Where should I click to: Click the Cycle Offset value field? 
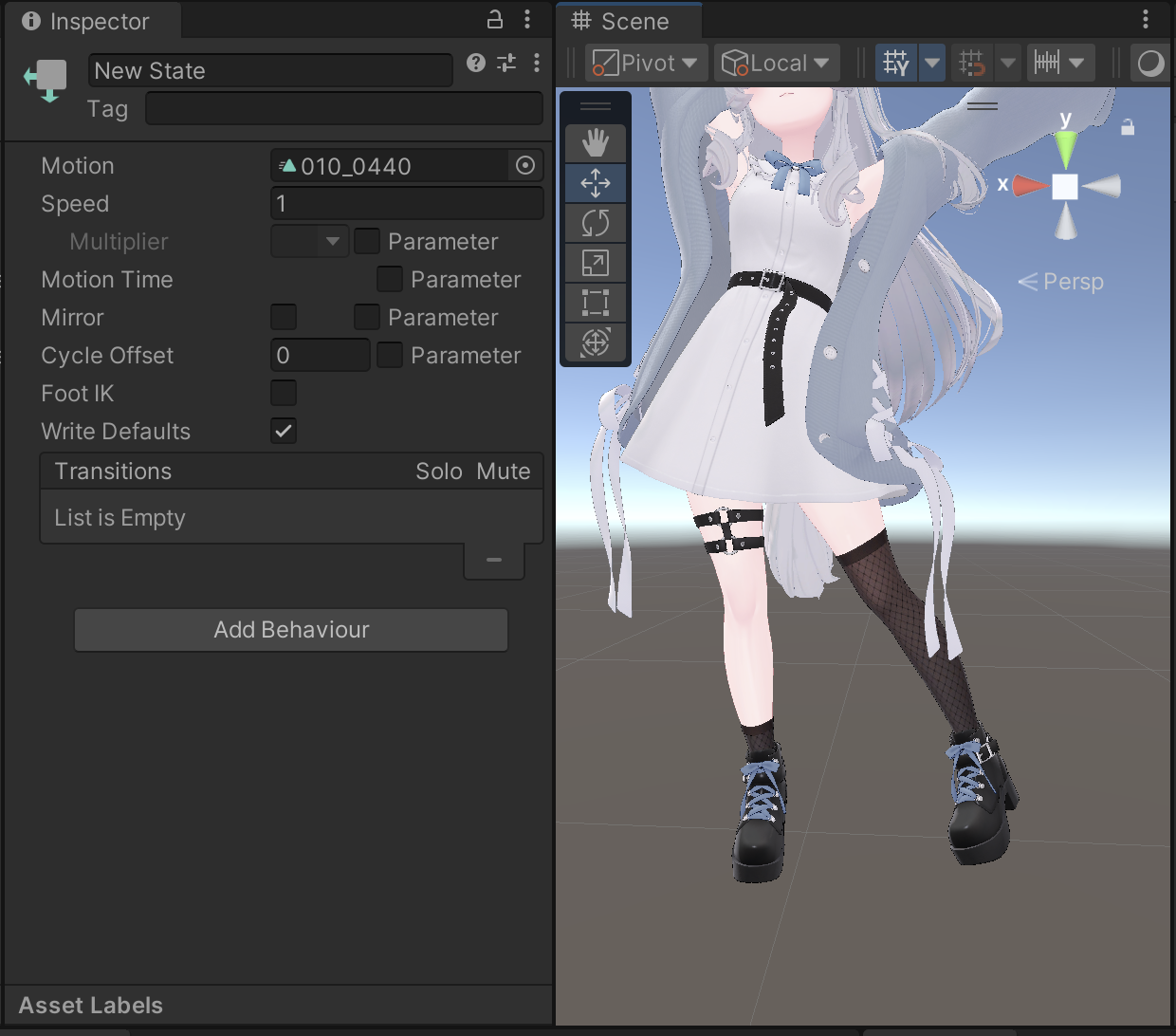321,355
